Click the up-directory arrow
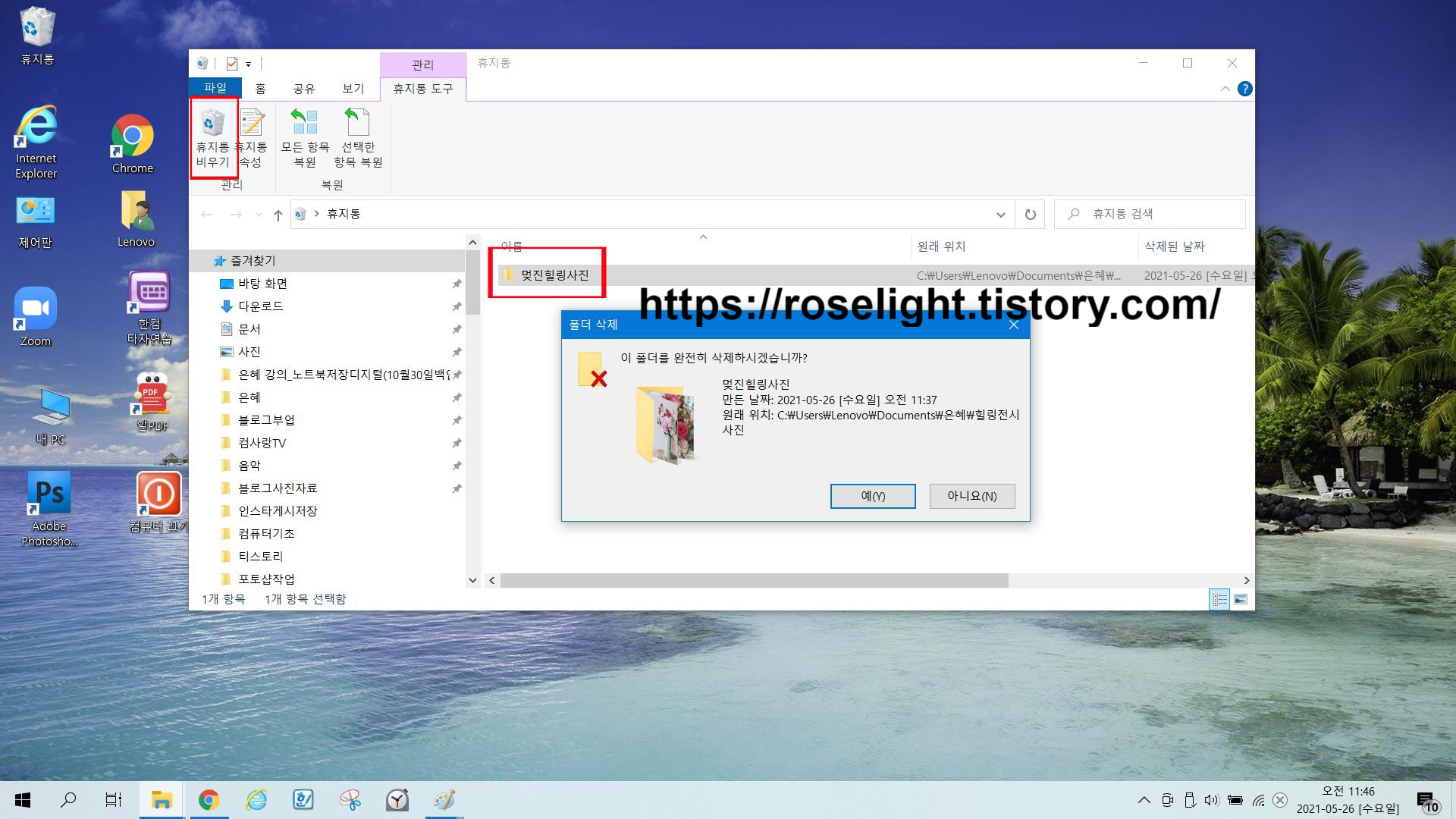This screenshot has width=1456, height=819. click(278, 215)
